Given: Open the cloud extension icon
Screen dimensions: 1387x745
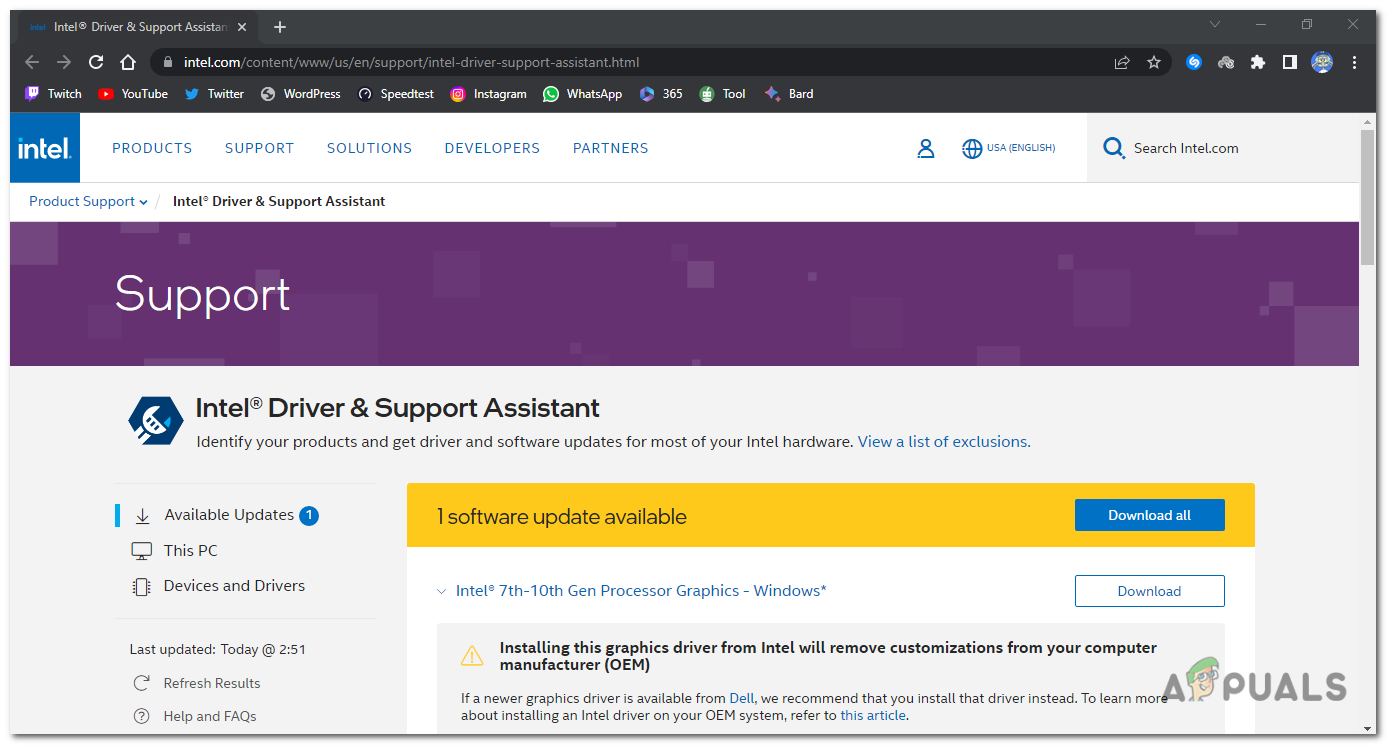Looking at the screenshot, I should pyautogui.click(x=1226, y=62).
